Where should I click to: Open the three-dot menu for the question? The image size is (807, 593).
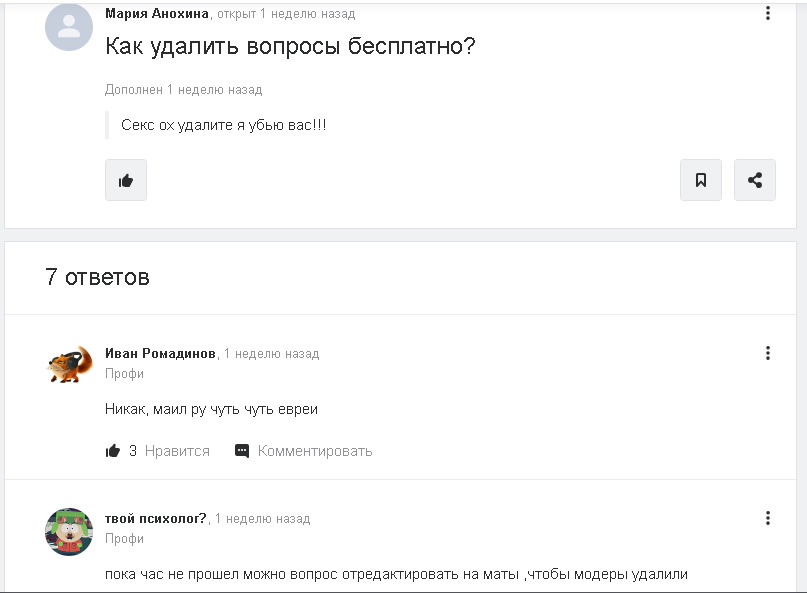click(768, 13)
